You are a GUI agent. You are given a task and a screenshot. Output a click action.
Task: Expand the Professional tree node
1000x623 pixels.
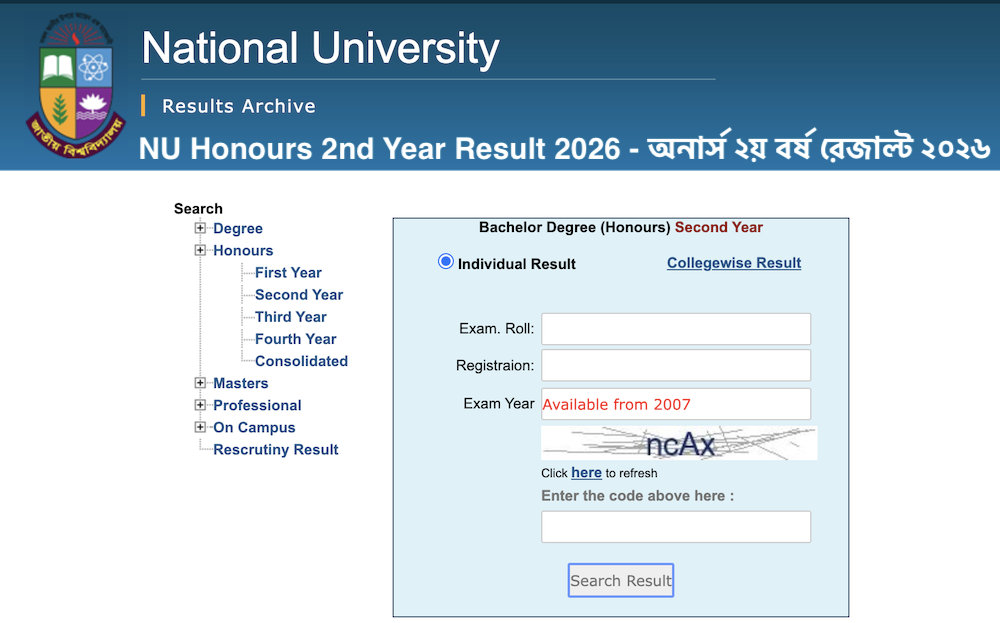pos(199,405)
